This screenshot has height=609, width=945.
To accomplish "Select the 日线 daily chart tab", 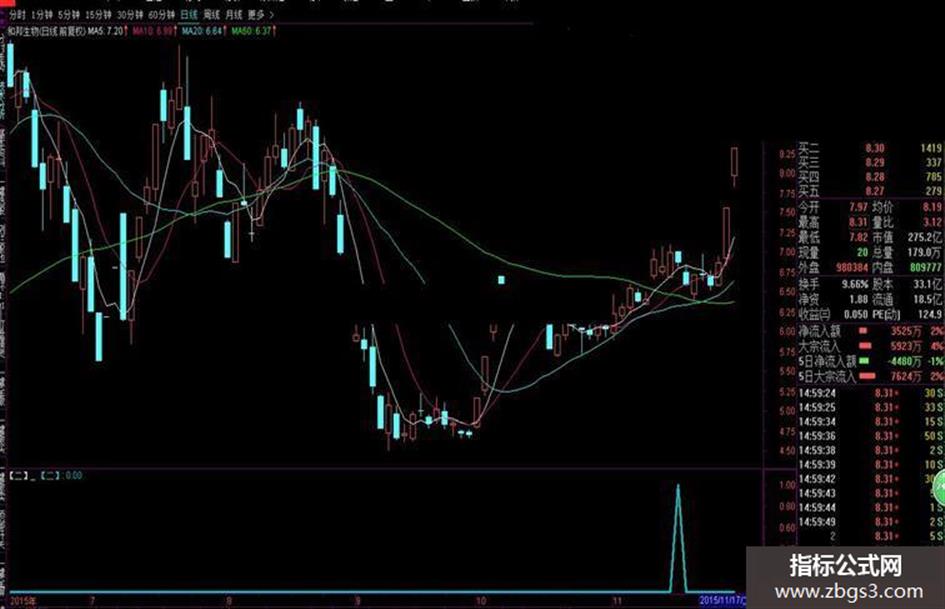I will tap(189, 14).
